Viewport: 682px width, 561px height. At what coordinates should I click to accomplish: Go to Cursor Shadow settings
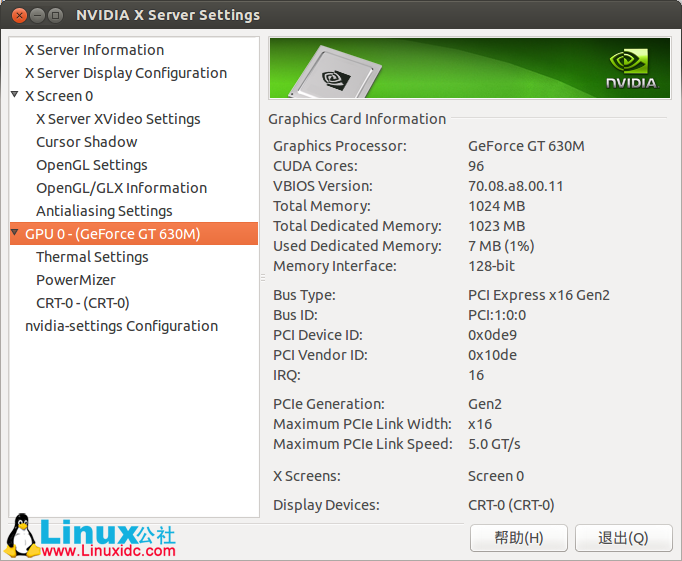pos(87,142)
